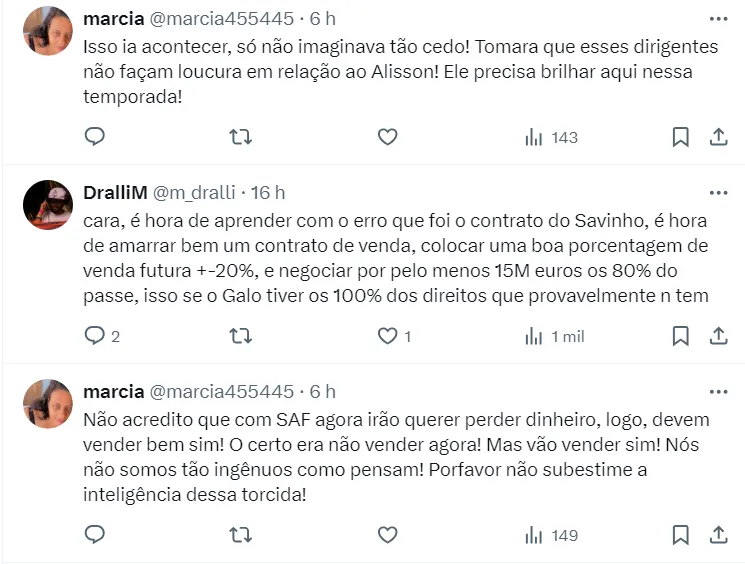Bookmark marcia's tweet about SAF
Image resolution: width=745 pixels, height=564 pixels.
point(680,535)
